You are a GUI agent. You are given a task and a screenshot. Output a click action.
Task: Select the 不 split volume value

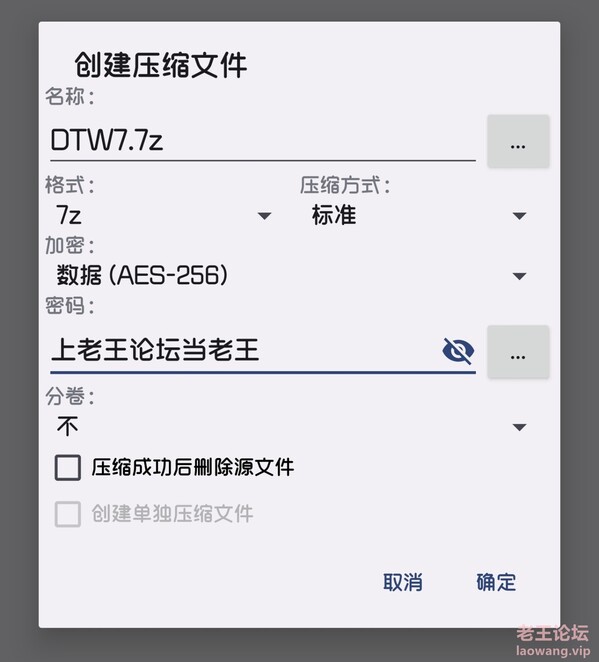click(x=68, y=426)
